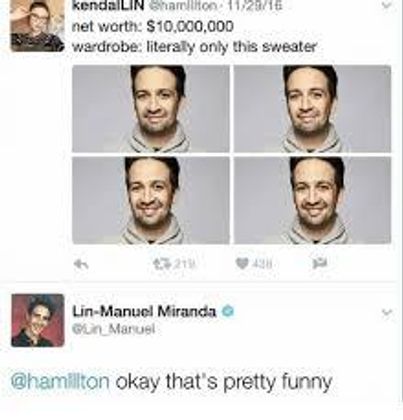Image resolution: width=403 pixels, height=420 pixels.
Task: Open the top-left photo in the grid
Action: coord(151,109)
